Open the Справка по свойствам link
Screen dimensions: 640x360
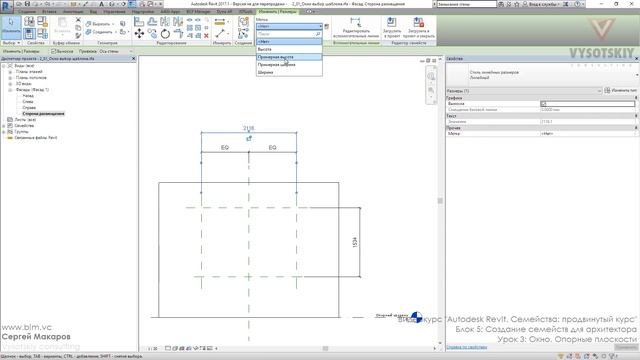coord(467,347)
